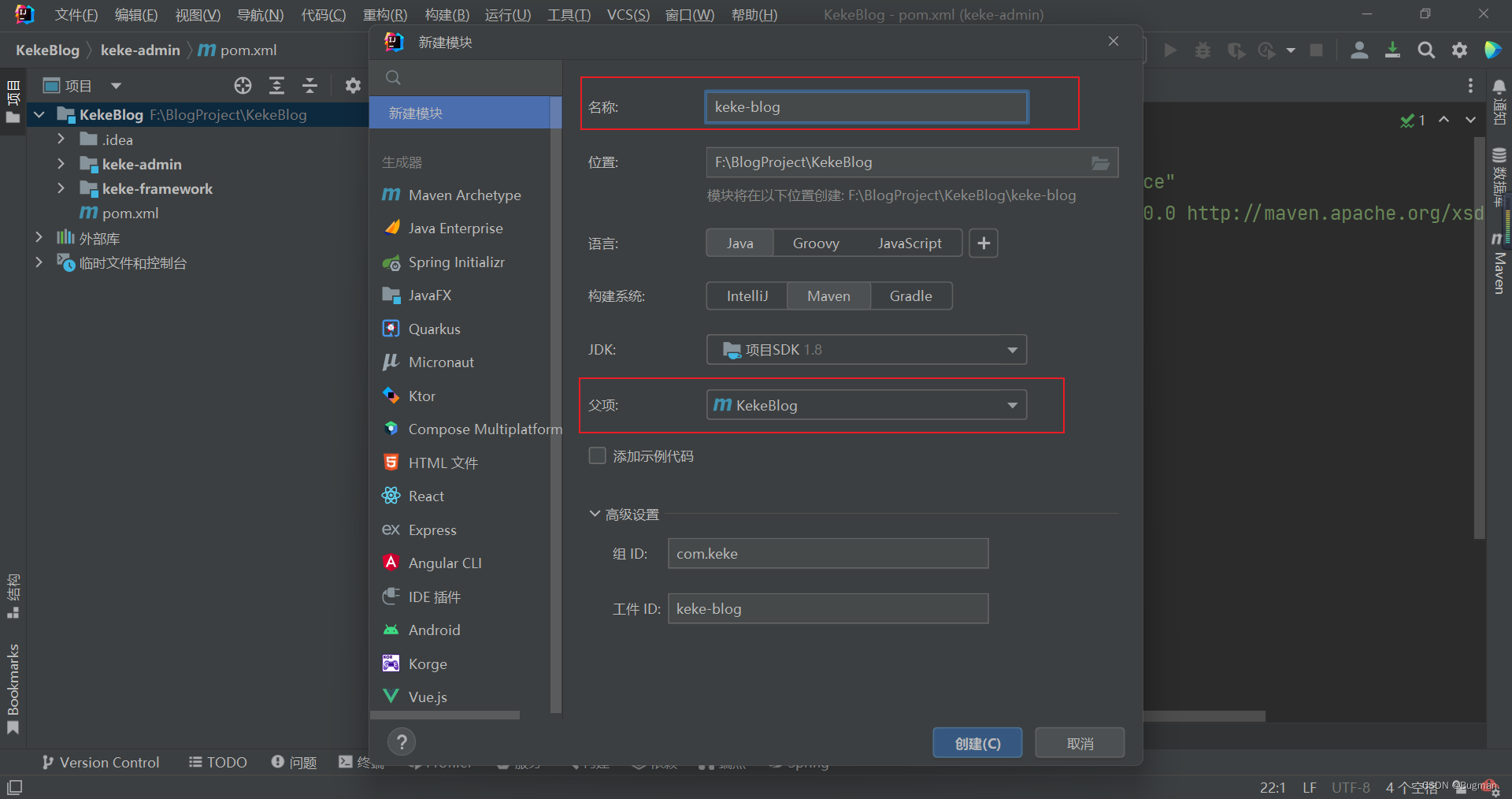Choose IntelliJ build system
The image size is (1512, 799).
747,296
